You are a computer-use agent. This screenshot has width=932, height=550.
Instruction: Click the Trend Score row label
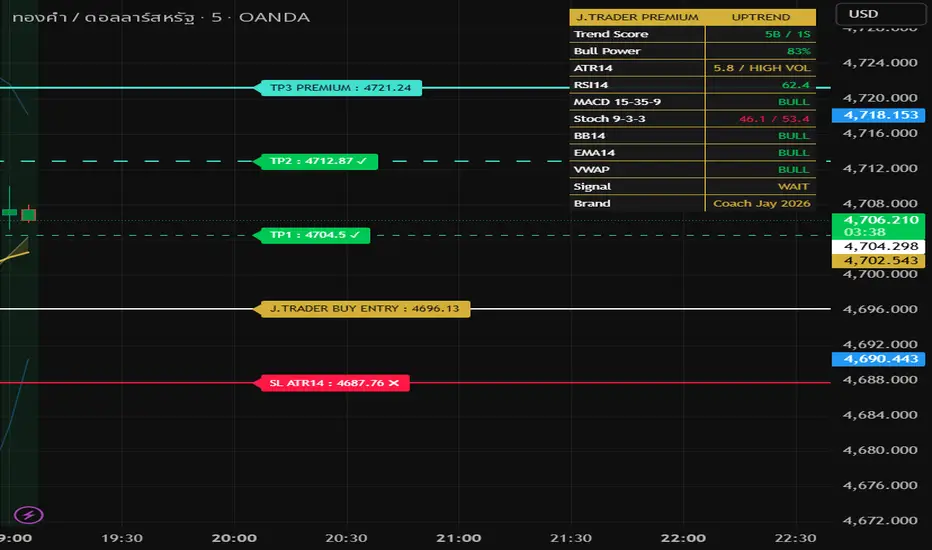pyautogui.click(x=611, y=34)
